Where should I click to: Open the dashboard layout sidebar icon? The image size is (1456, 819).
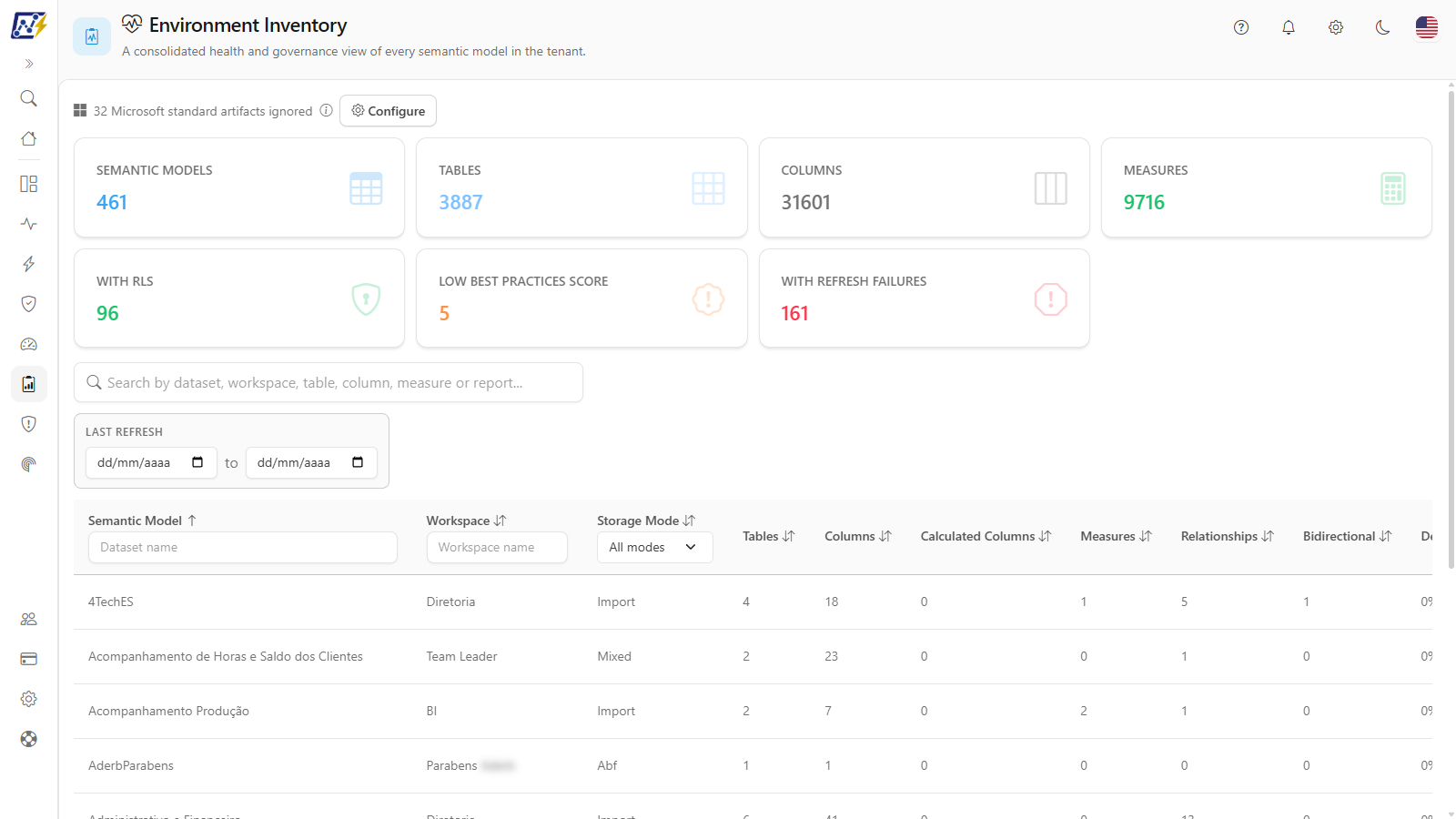pyautogui.click(x=29, y=184)
